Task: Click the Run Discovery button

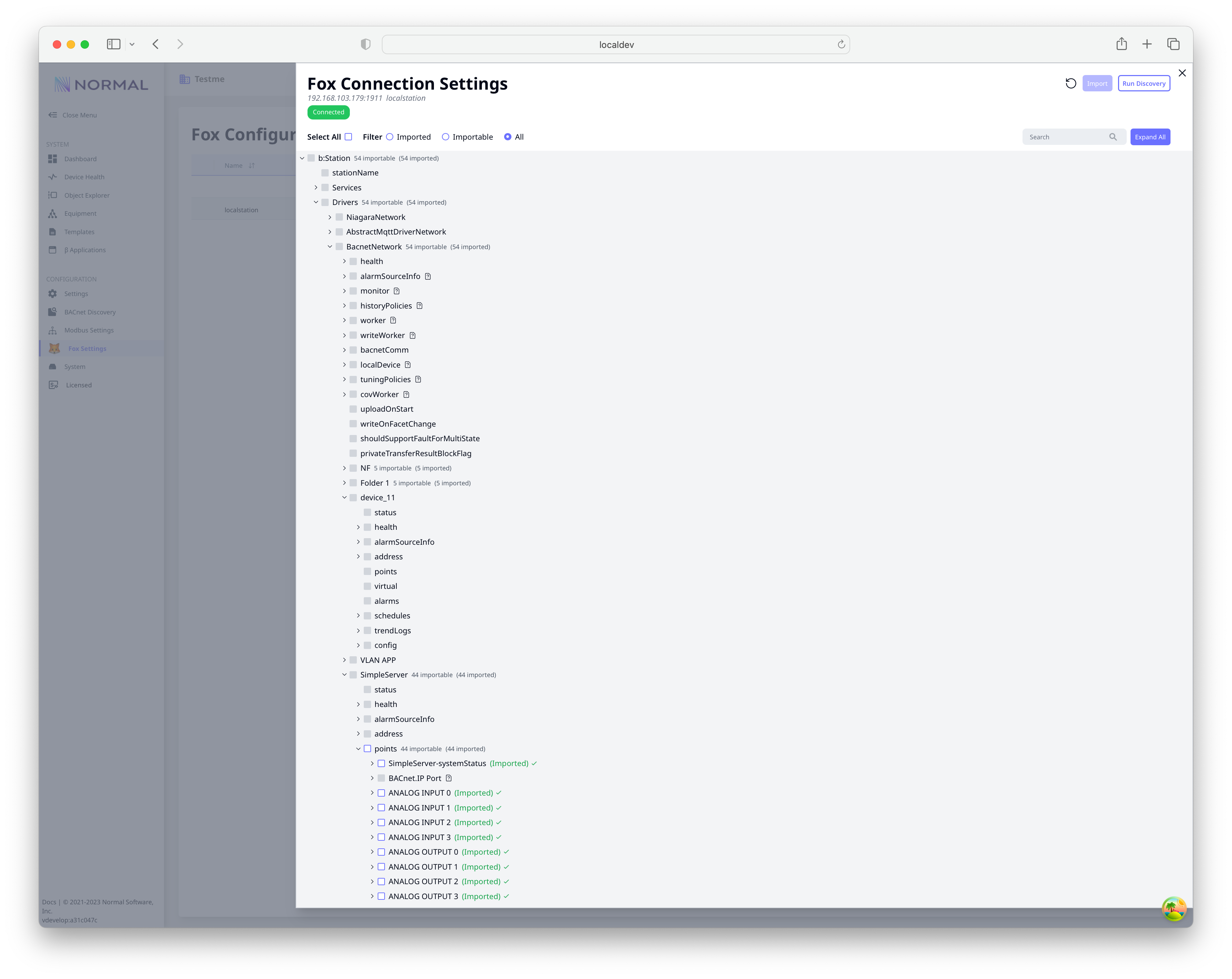Action: [x=1144, y=83]
